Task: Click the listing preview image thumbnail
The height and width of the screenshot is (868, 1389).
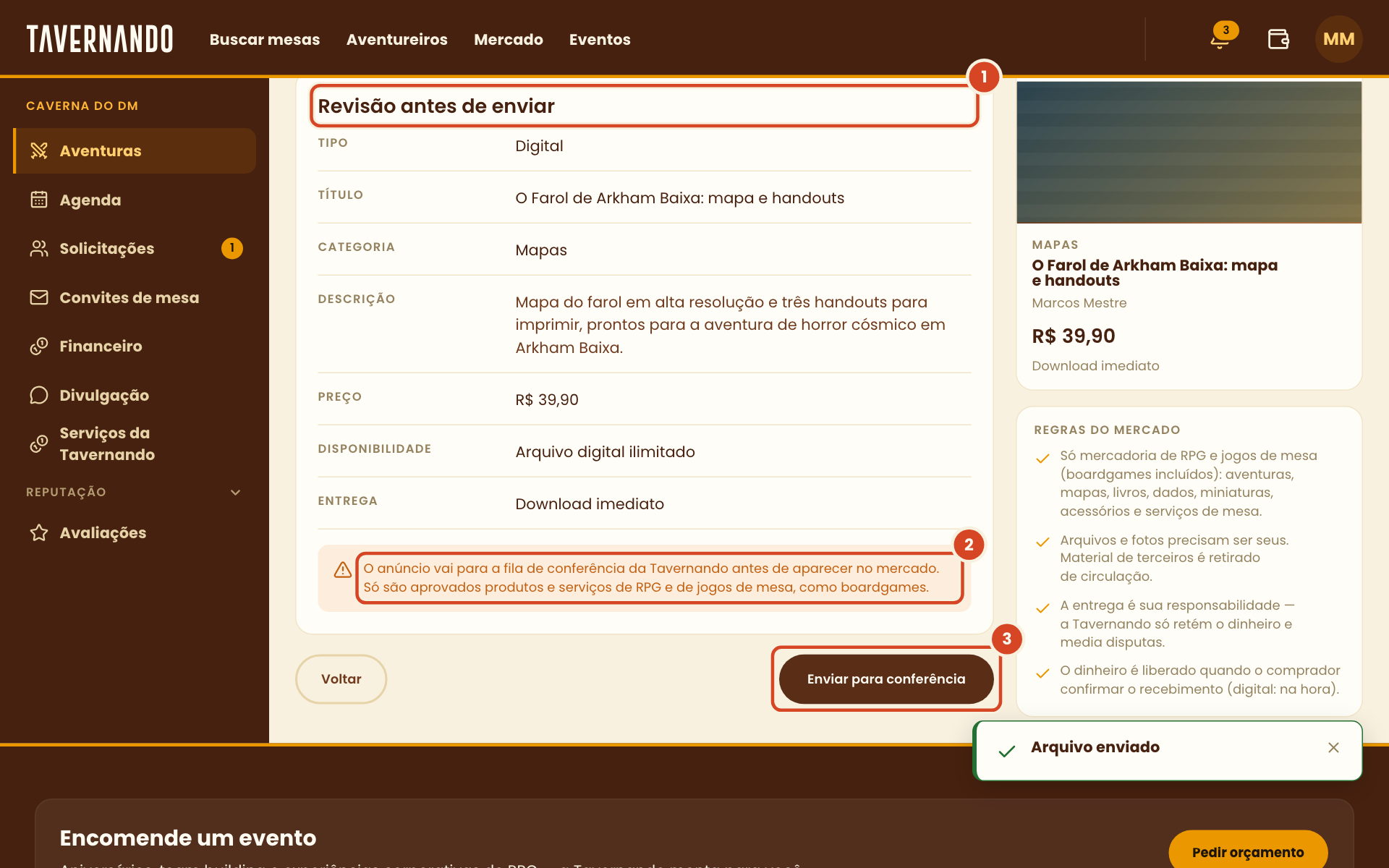Action: click(x=1189, y=152)
